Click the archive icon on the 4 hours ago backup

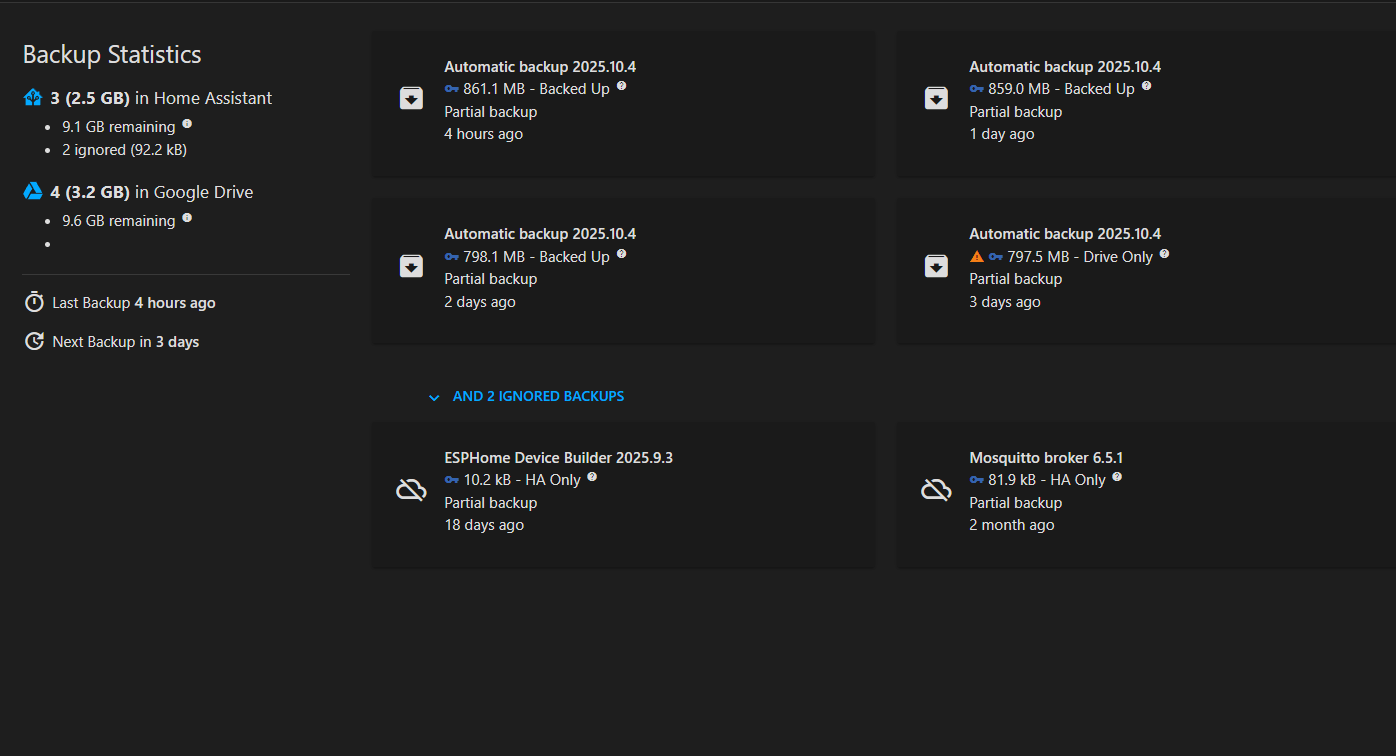411,98
